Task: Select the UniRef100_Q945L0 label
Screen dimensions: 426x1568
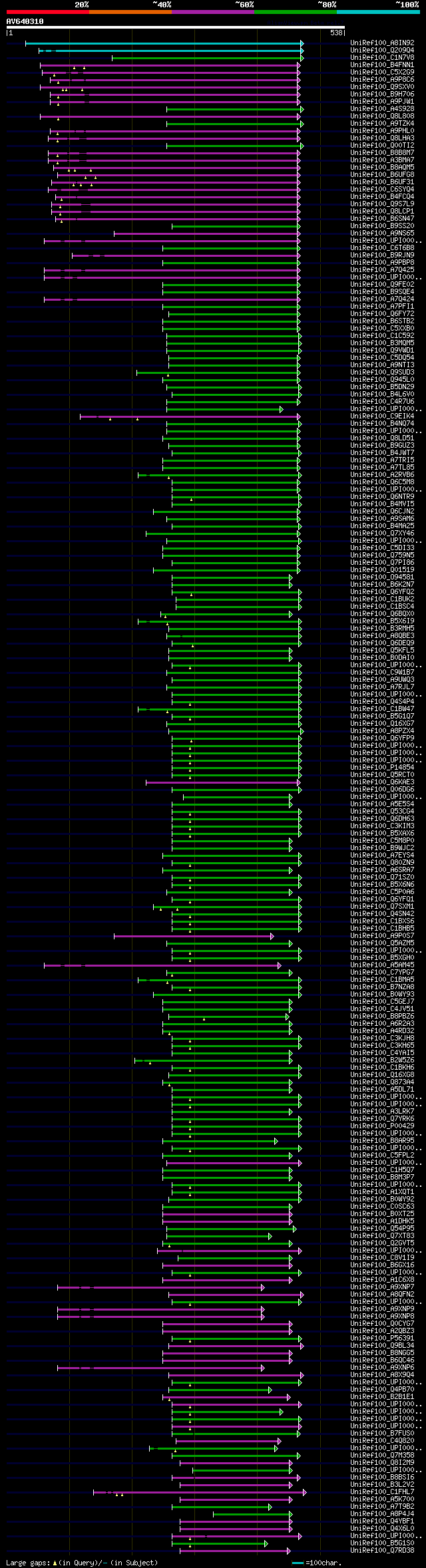Action: point(382,380)
